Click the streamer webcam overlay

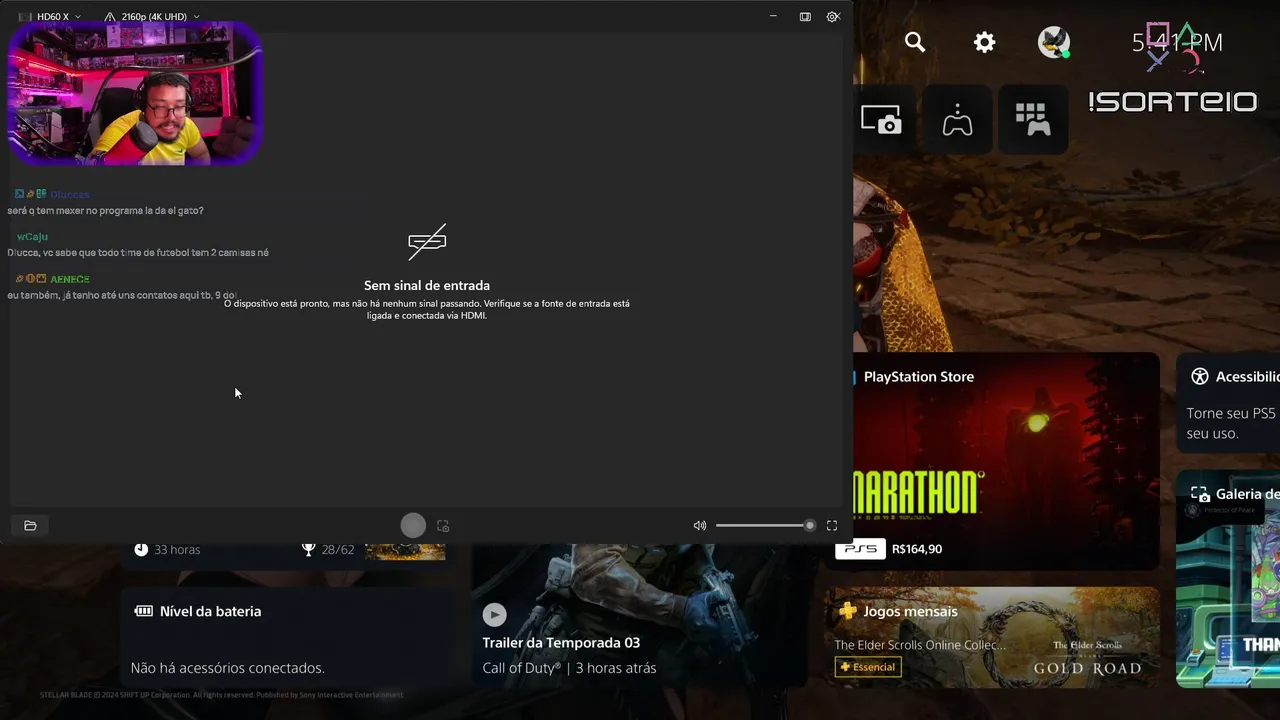(135, 93)
